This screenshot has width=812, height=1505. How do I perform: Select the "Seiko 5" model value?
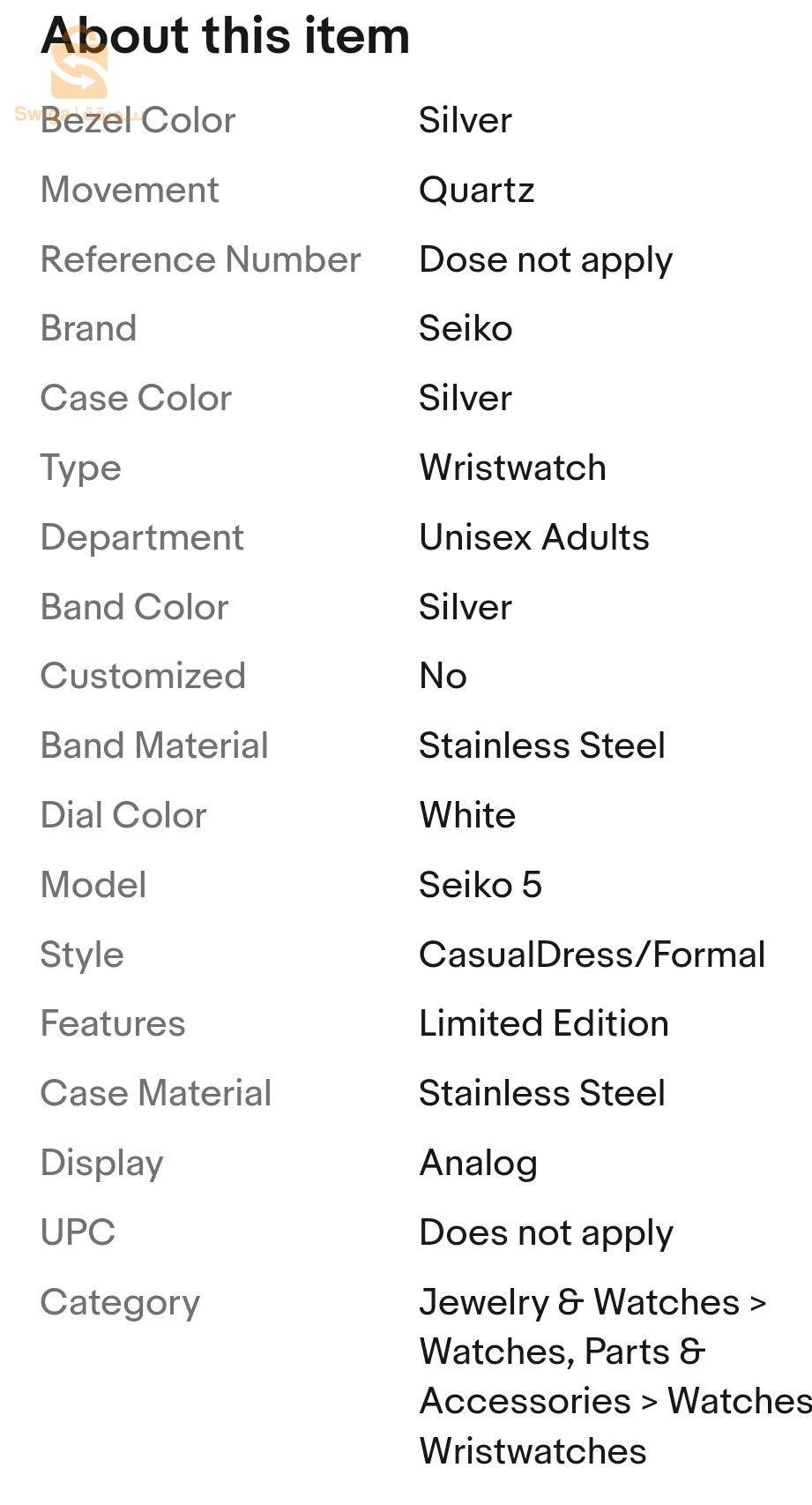(x=480, y=885)
